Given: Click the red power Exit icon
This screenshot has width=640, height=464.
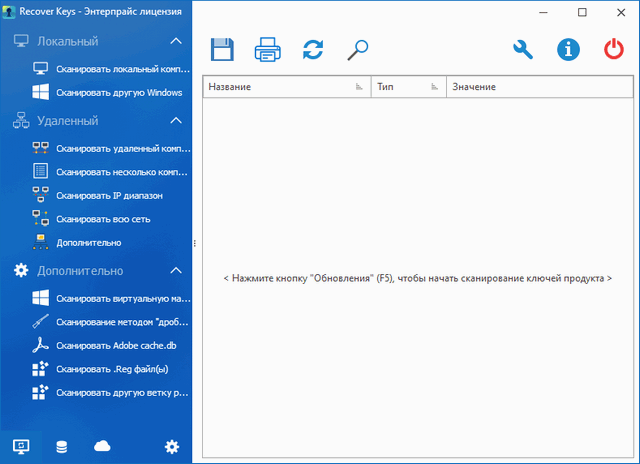Looking at the screenshot, I should point(613,49).
